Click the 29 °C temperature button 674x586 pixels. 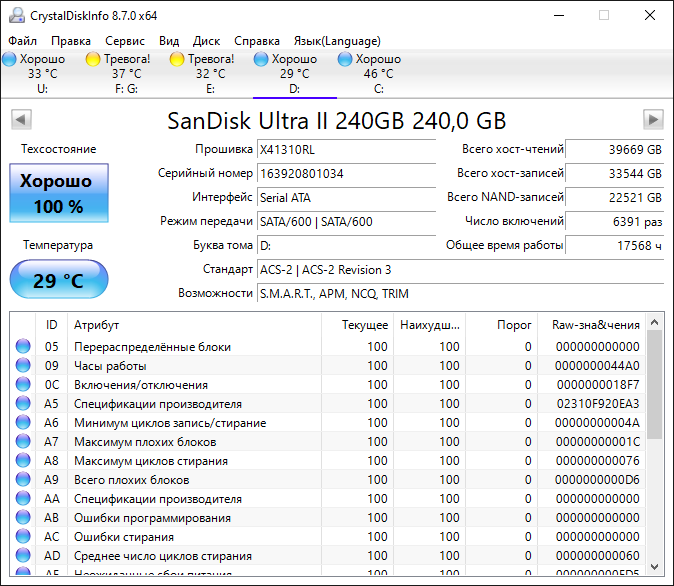tap(59, 280)
